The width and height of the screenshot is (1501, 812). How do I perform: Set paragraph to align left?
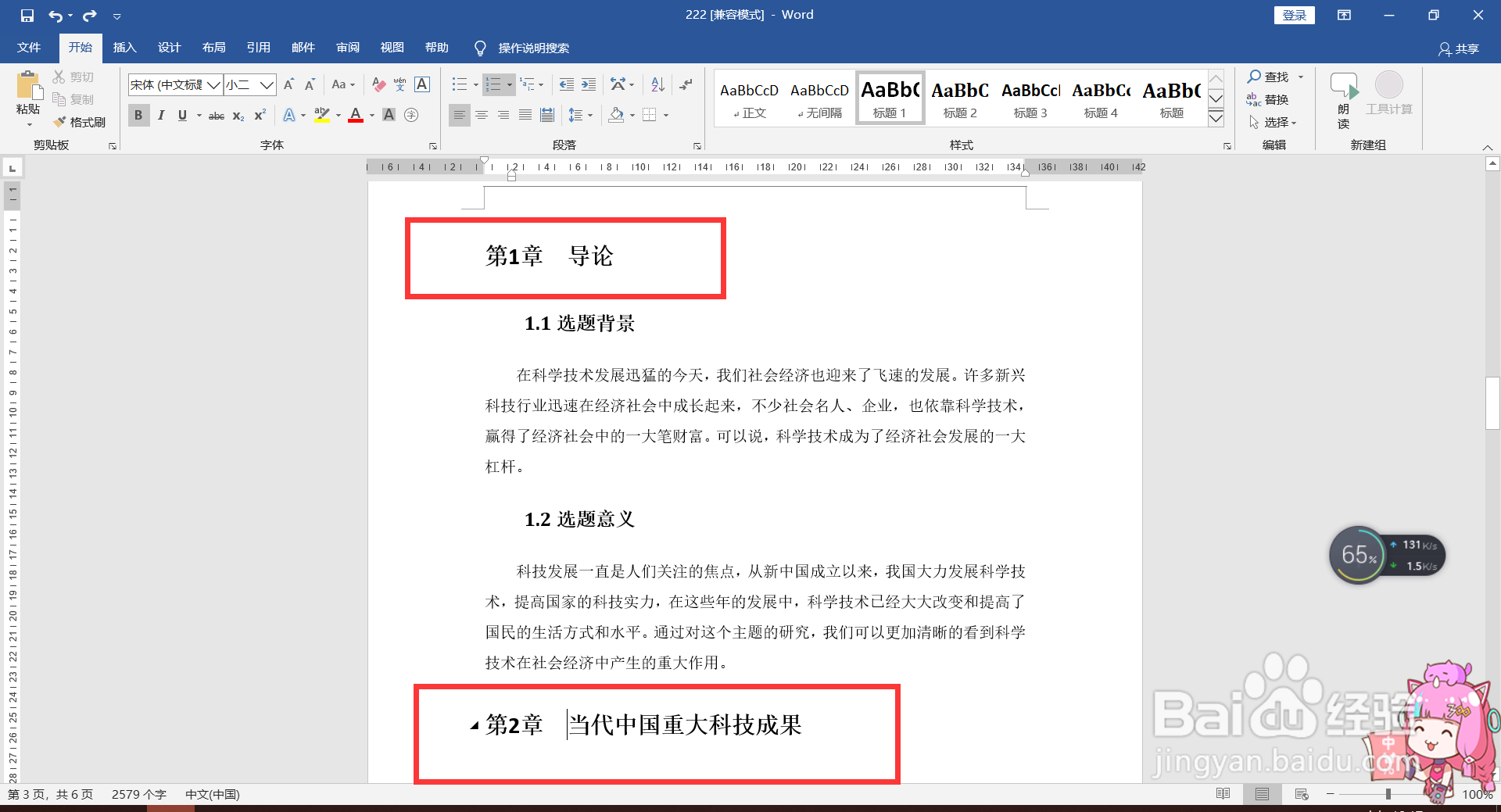coord(460,115)
